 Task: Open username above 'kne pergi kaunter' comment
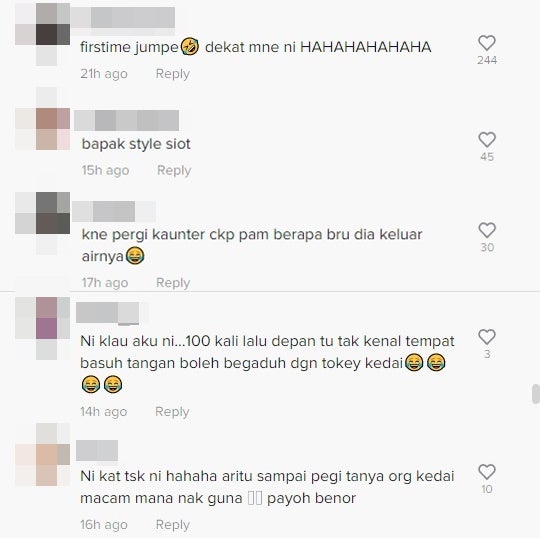(x=114, y=211)
